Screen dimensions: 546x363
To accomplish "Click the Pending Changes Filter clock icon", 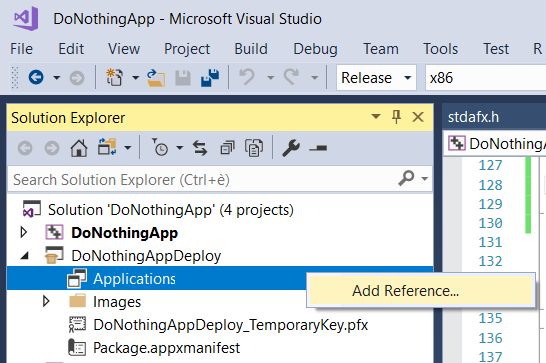I will click(x=160, y=147).
